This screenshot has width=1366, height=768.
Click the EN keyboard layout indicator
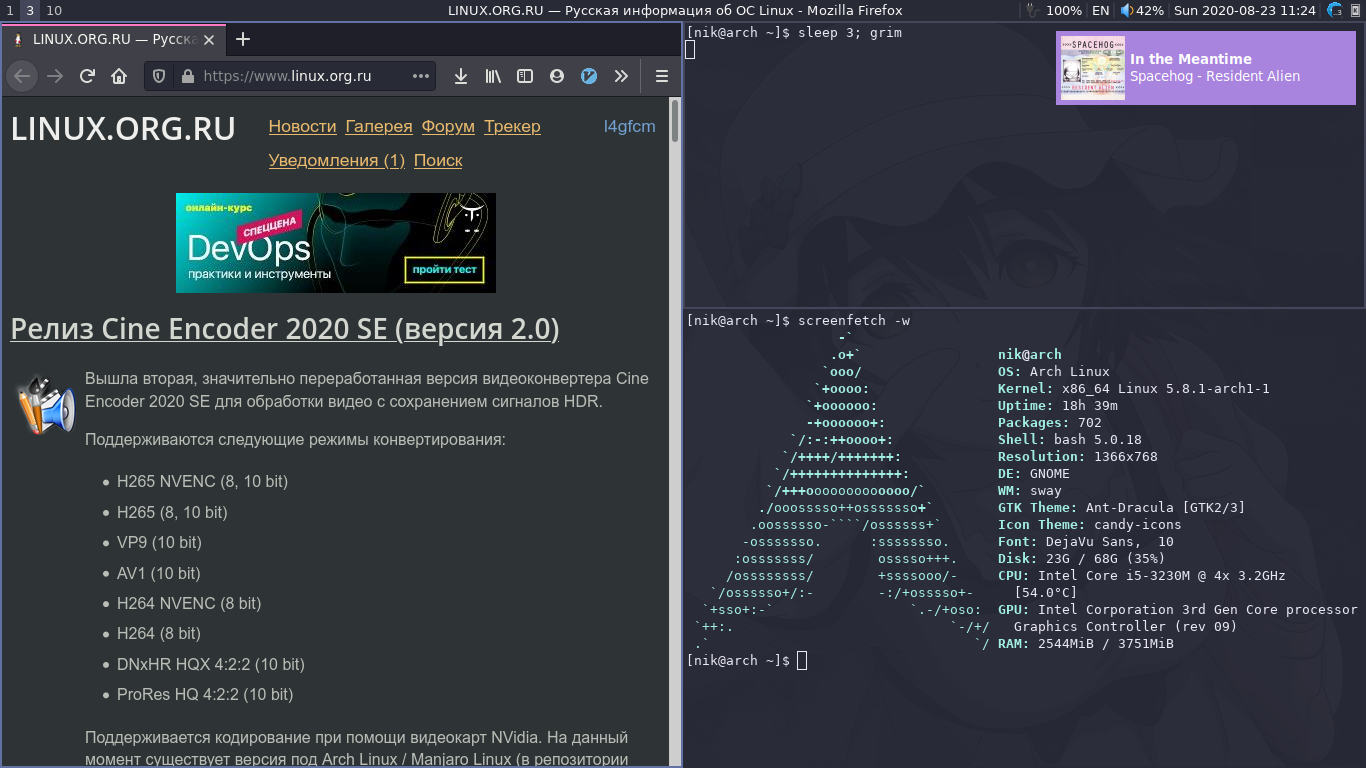[x=1100, y=10]
